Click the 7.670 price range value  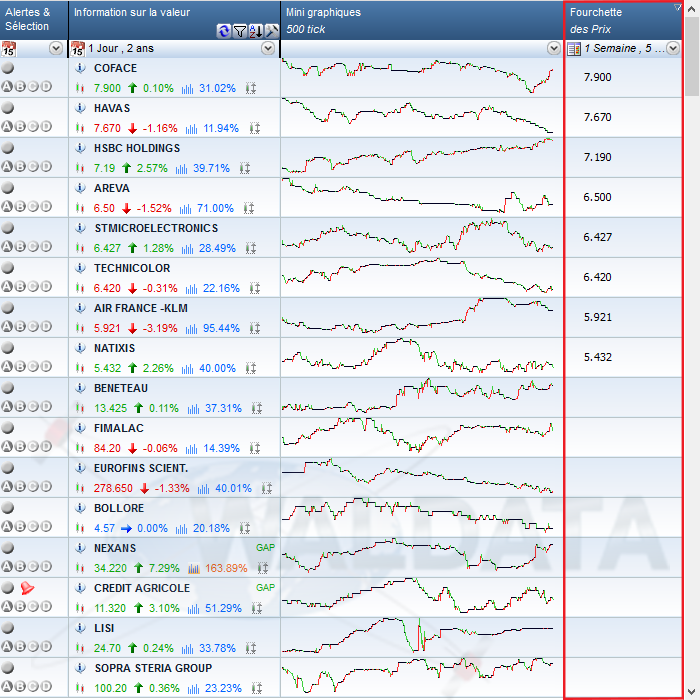[597, 117]
